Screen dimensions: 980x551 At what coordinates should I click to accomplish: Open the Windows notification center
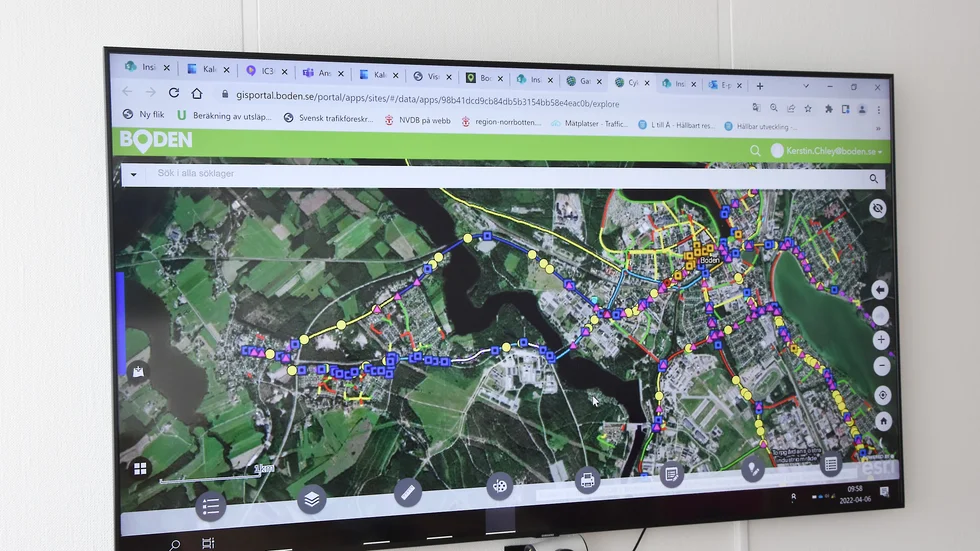(x=884, y=492)
